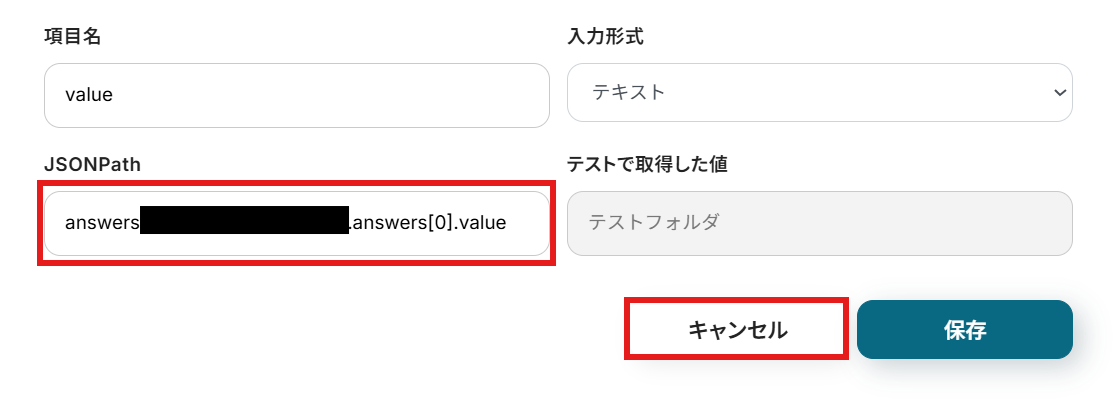Viewport: 1113px width, 403px height.
Task: Click ".answers[0].value" at the JSONPath end
Action: click(428, 222)
